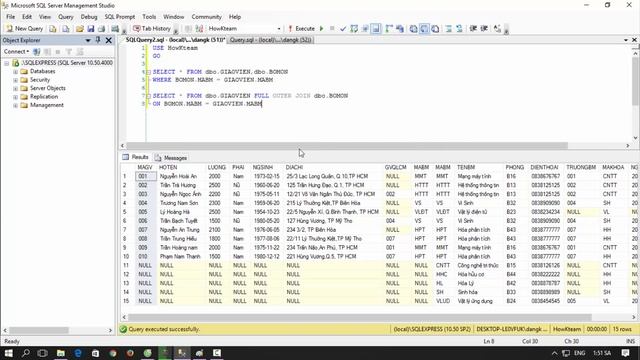Open the Windows Start menu

pos(8,353)
